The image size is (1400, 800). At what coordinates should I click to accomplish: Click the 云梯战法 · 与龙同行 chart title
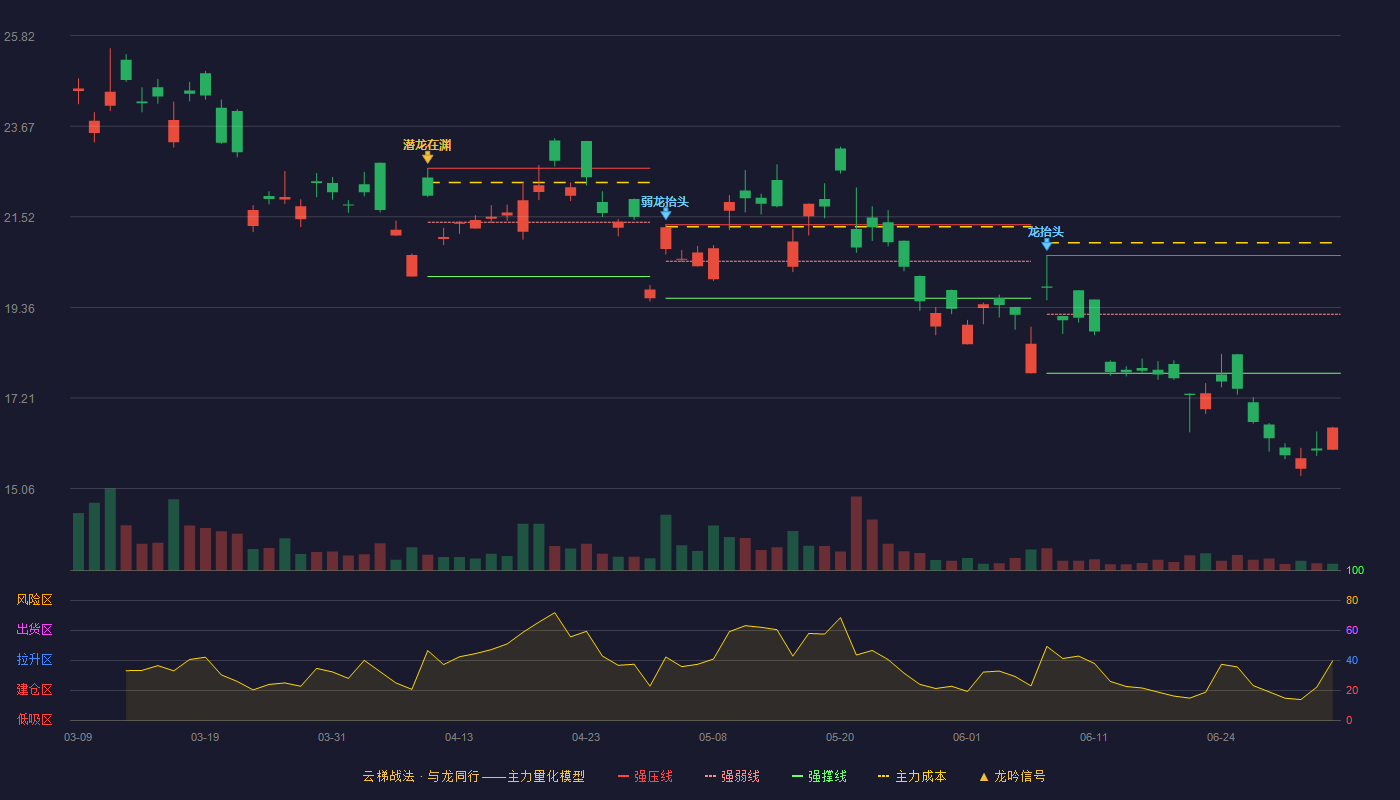pos(420,776)
